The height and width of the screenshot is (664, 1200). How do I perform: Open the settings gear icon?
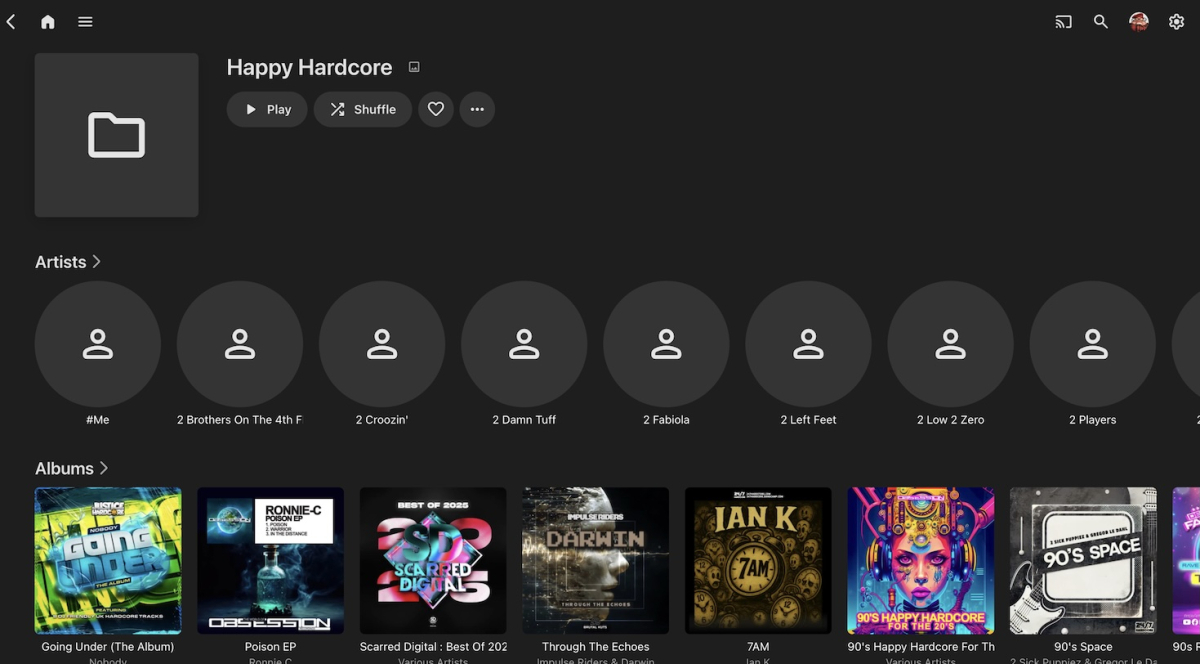[x=1176, y=22]
